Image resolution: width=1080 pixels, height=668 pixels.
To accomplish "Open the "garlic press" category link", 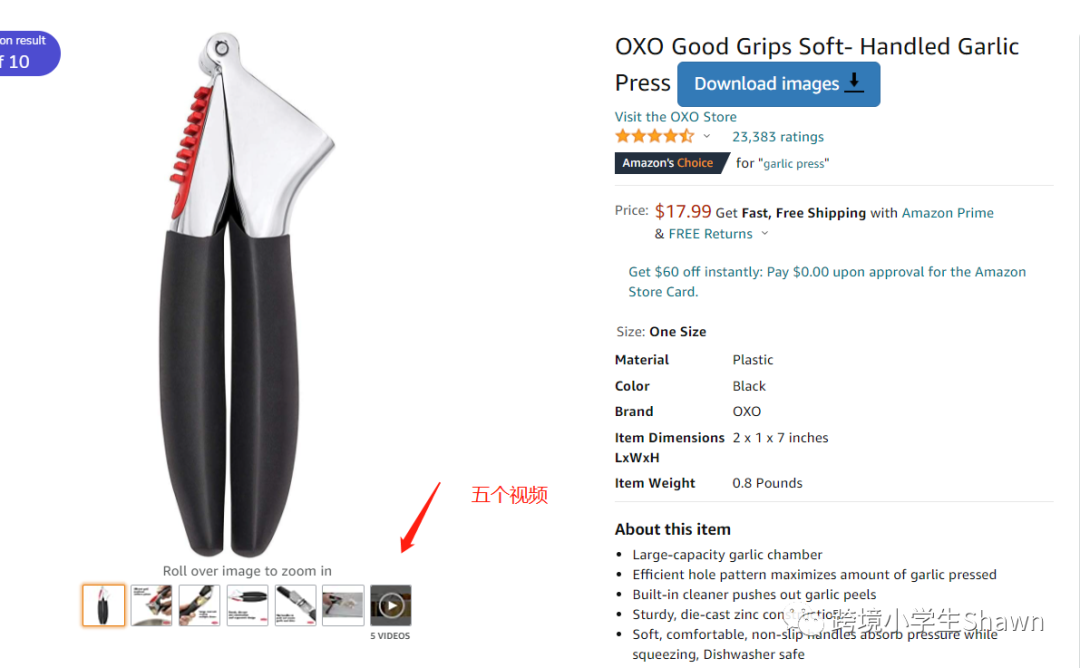I will pos(796,164).
